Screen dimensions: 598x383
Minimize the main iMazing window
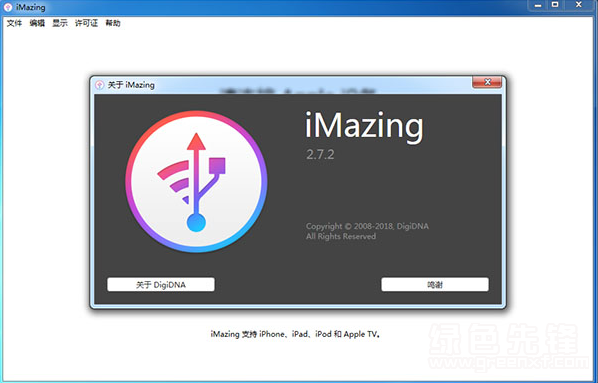(538, 5)
